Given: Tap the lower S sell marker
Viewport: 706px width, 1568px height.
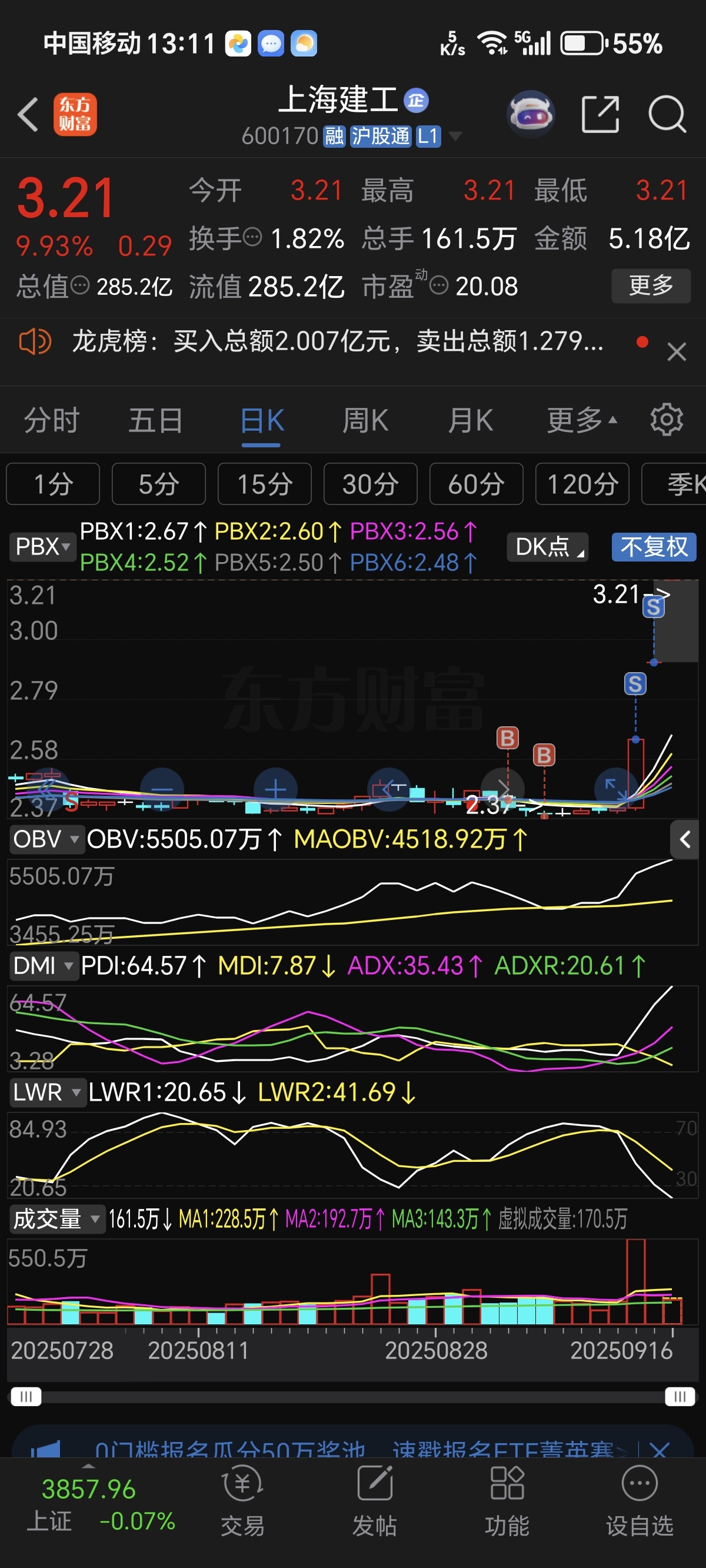Looking at the screenshot, I should point(635,683).
